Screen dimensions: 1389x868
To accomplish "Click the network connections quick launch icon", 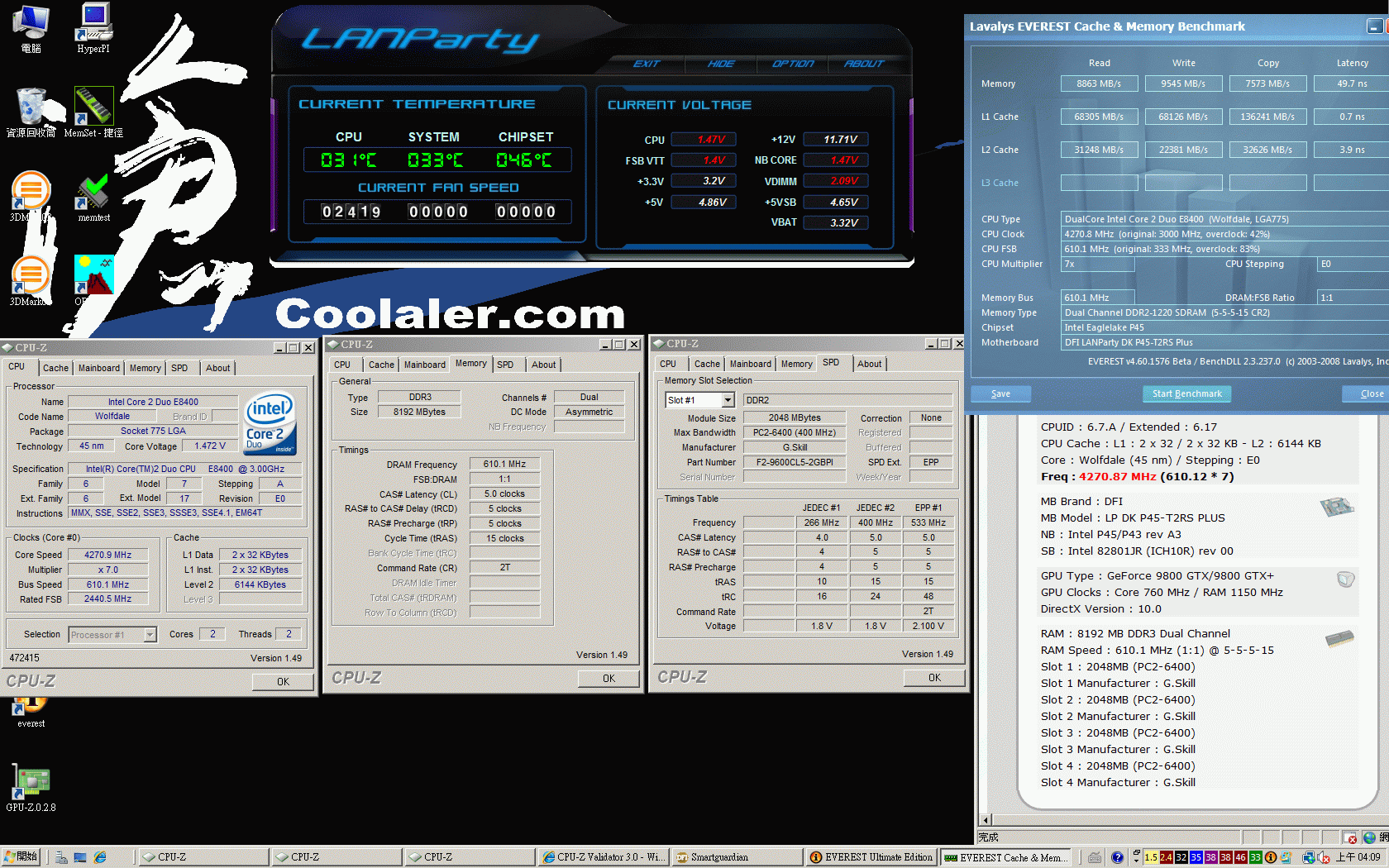I will pos(61,857).
